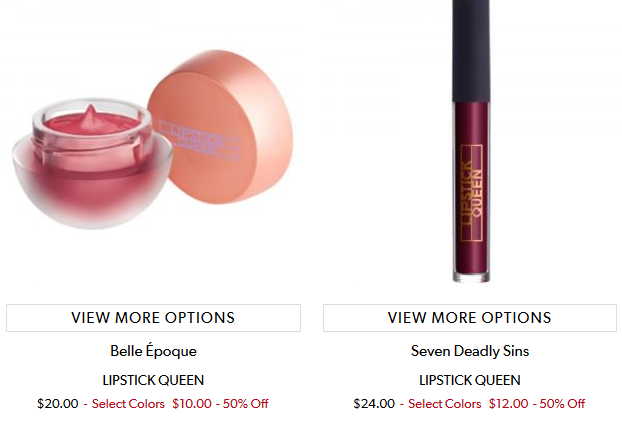Open the Belle Époque product title link

153,351
